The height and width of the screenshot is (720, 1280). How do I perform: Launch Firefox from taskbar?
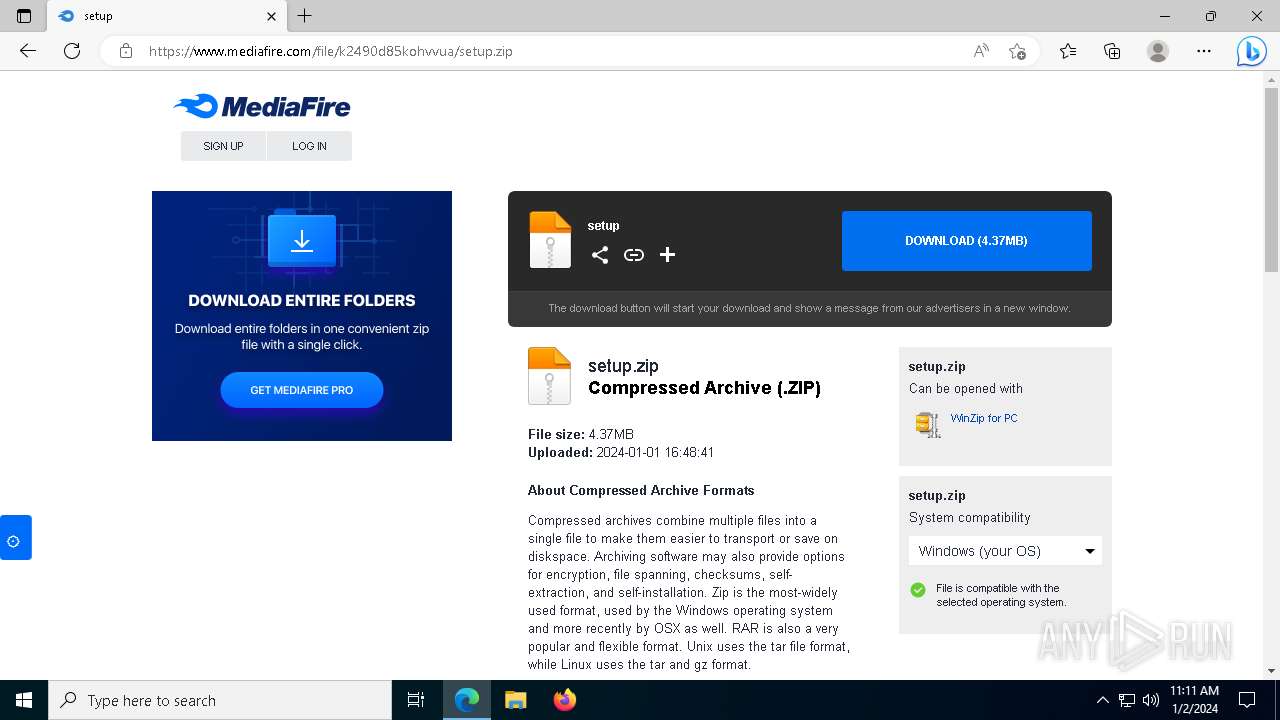coord(565,700)
